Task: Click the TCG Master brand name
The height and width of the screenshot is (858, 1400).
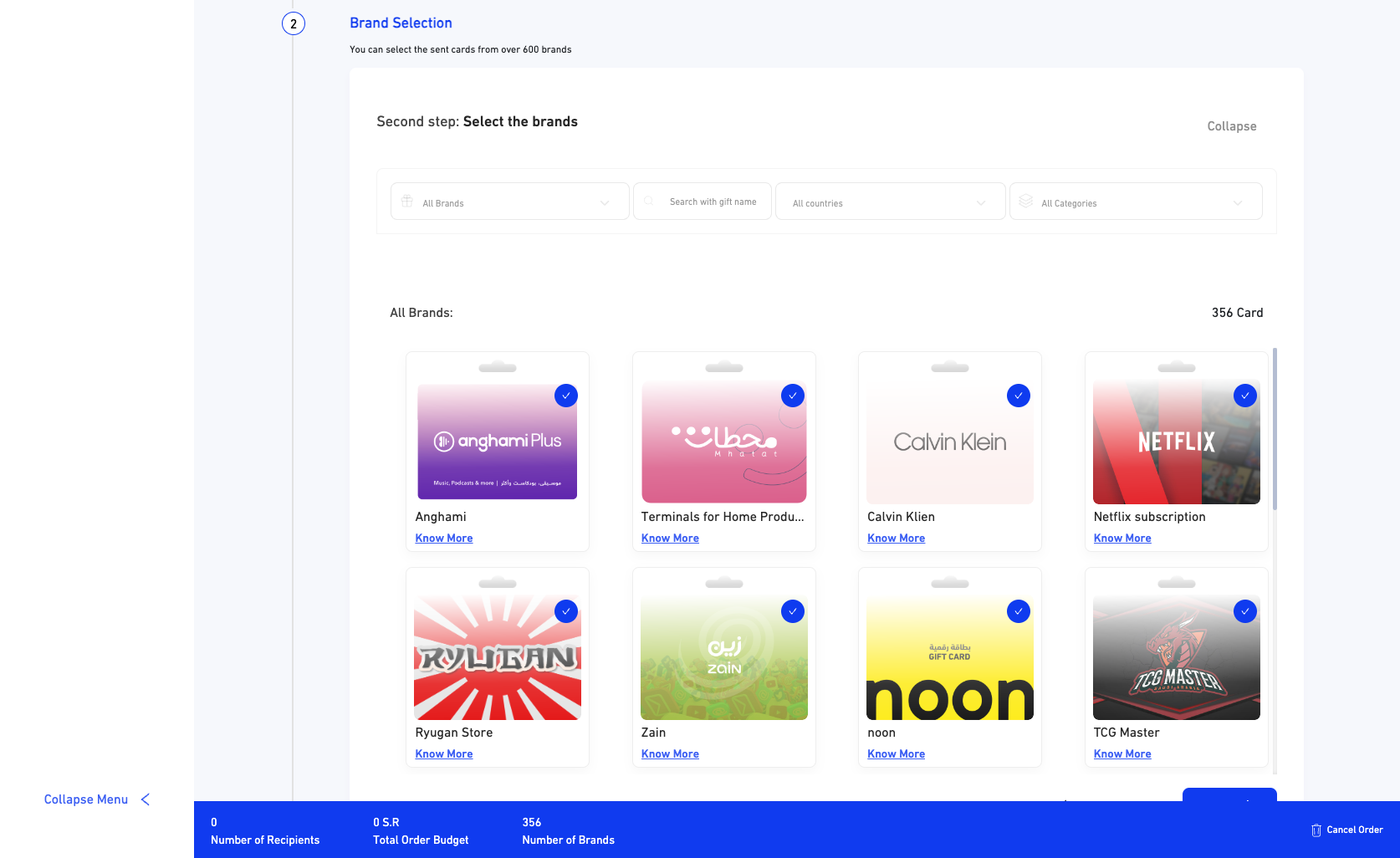Action: point(1127,733)
